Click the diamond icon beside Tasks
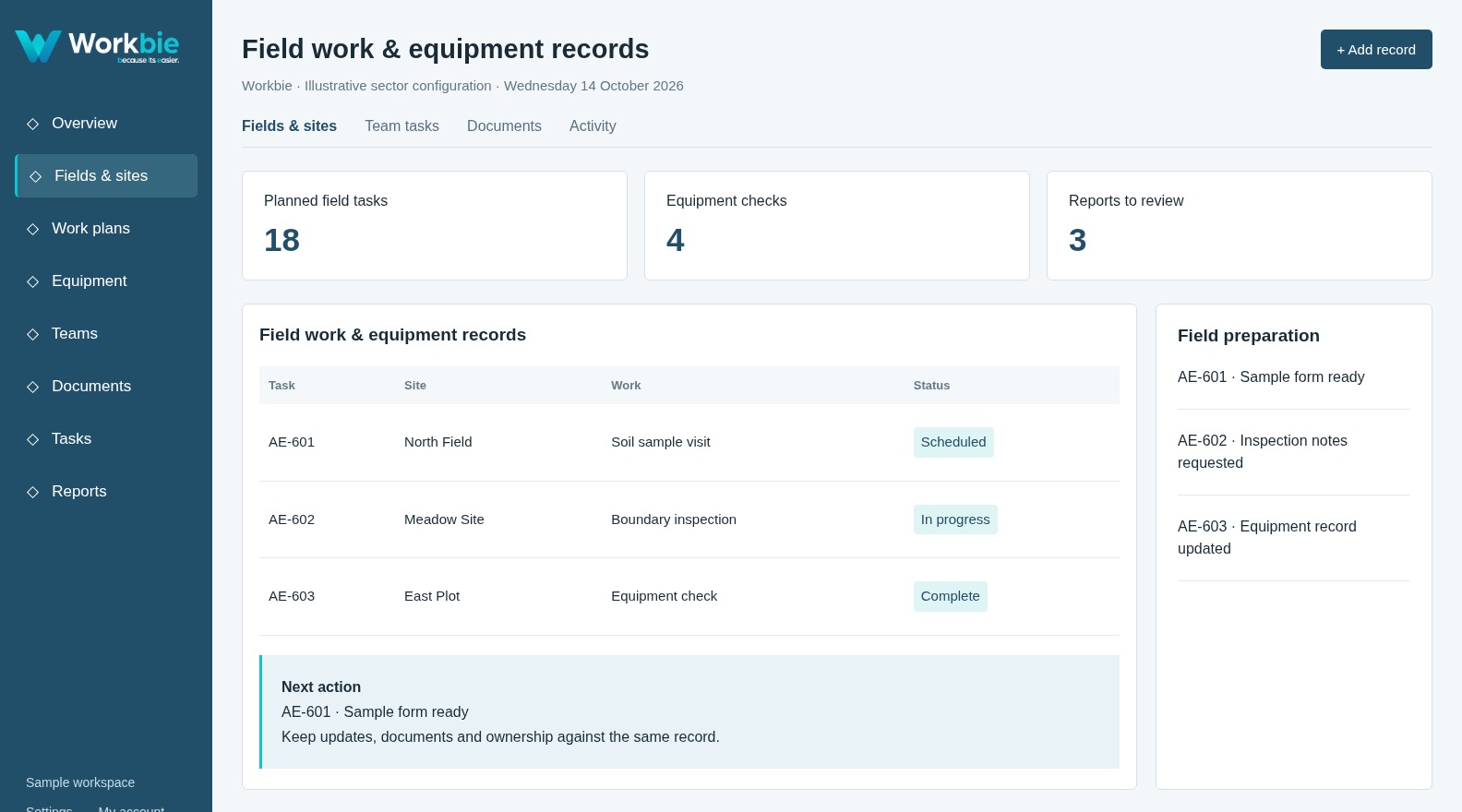 (33, 439)
